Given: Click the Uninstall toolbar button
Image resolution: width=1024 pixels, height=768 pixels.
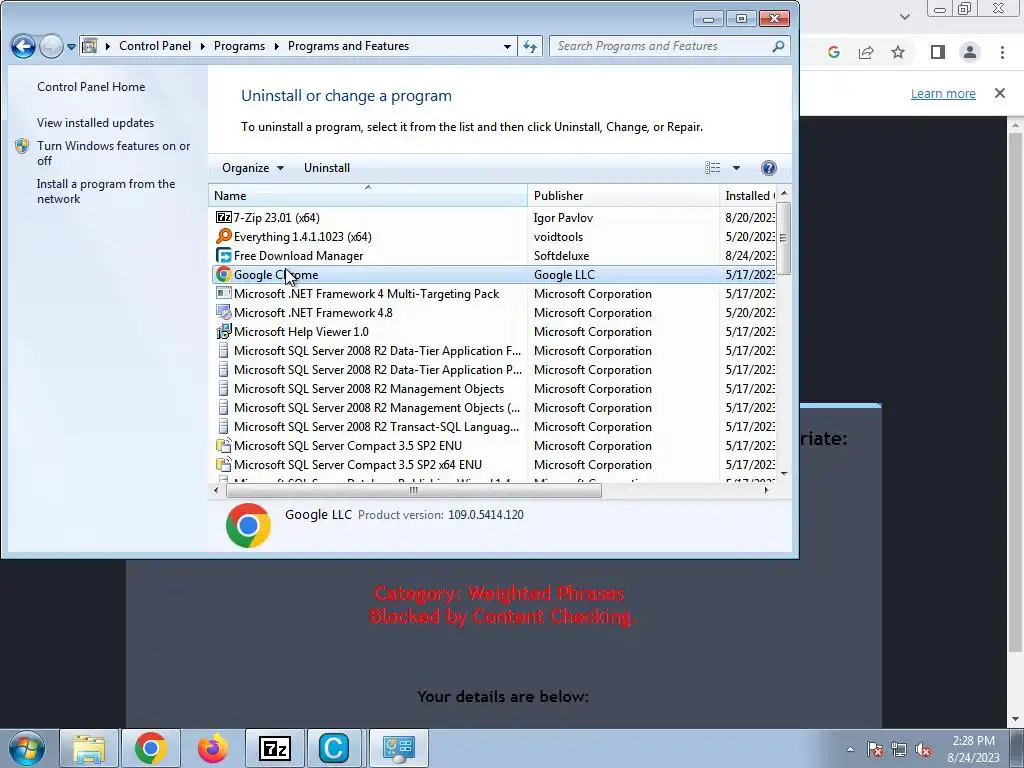Looking at the screenshot, I should [x=327, y=168].
